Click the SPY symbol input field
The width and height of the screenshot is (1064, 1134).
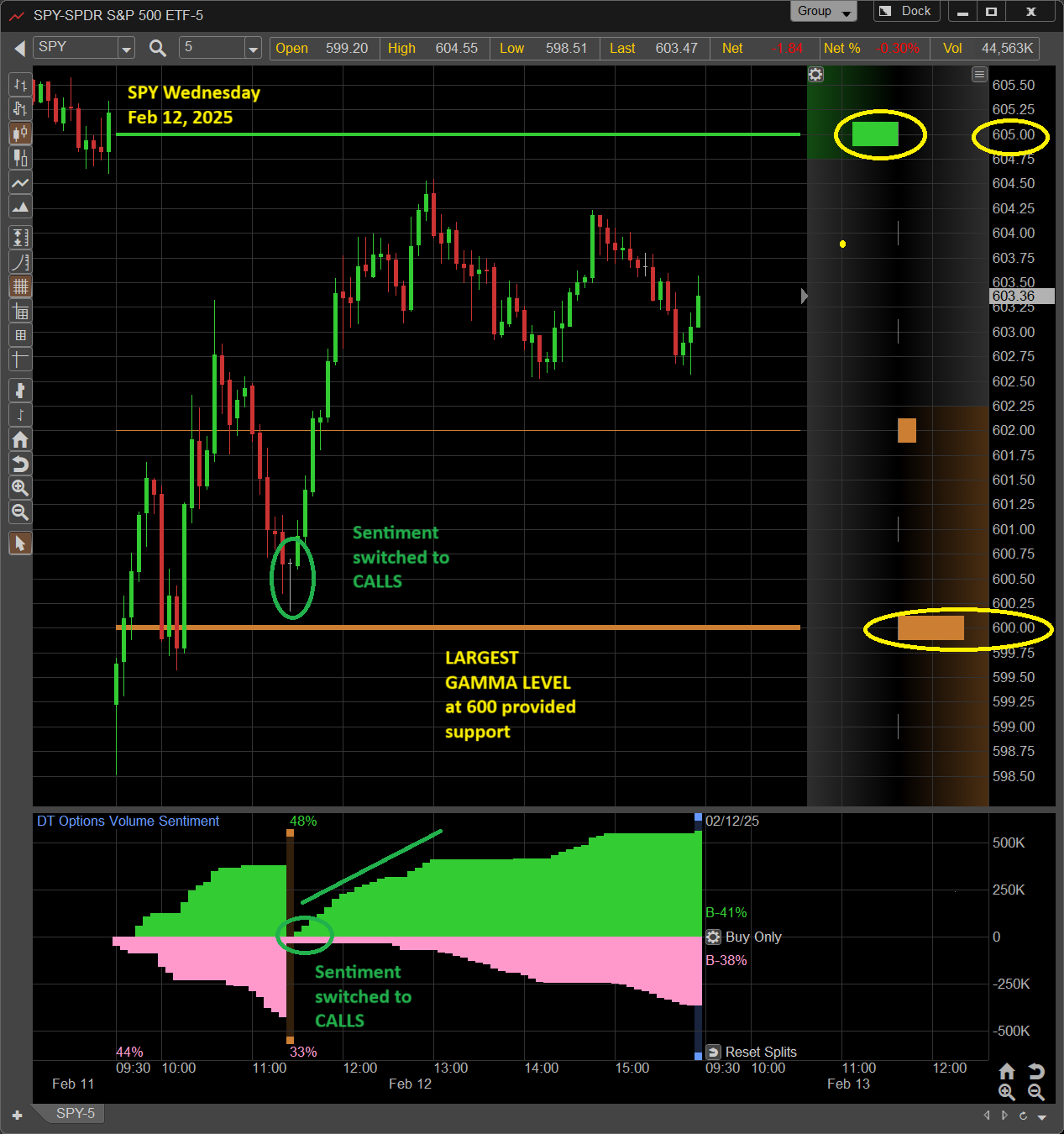click(76, 48)
